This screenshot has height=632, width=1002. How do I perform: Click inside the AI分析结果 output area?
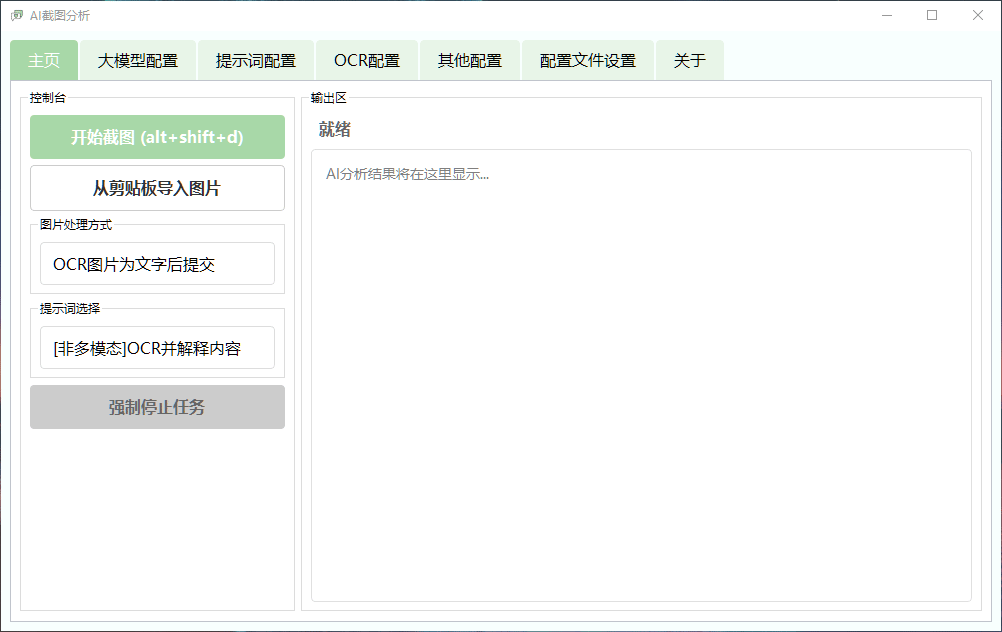pyautogui.click(x=642, y=376)
